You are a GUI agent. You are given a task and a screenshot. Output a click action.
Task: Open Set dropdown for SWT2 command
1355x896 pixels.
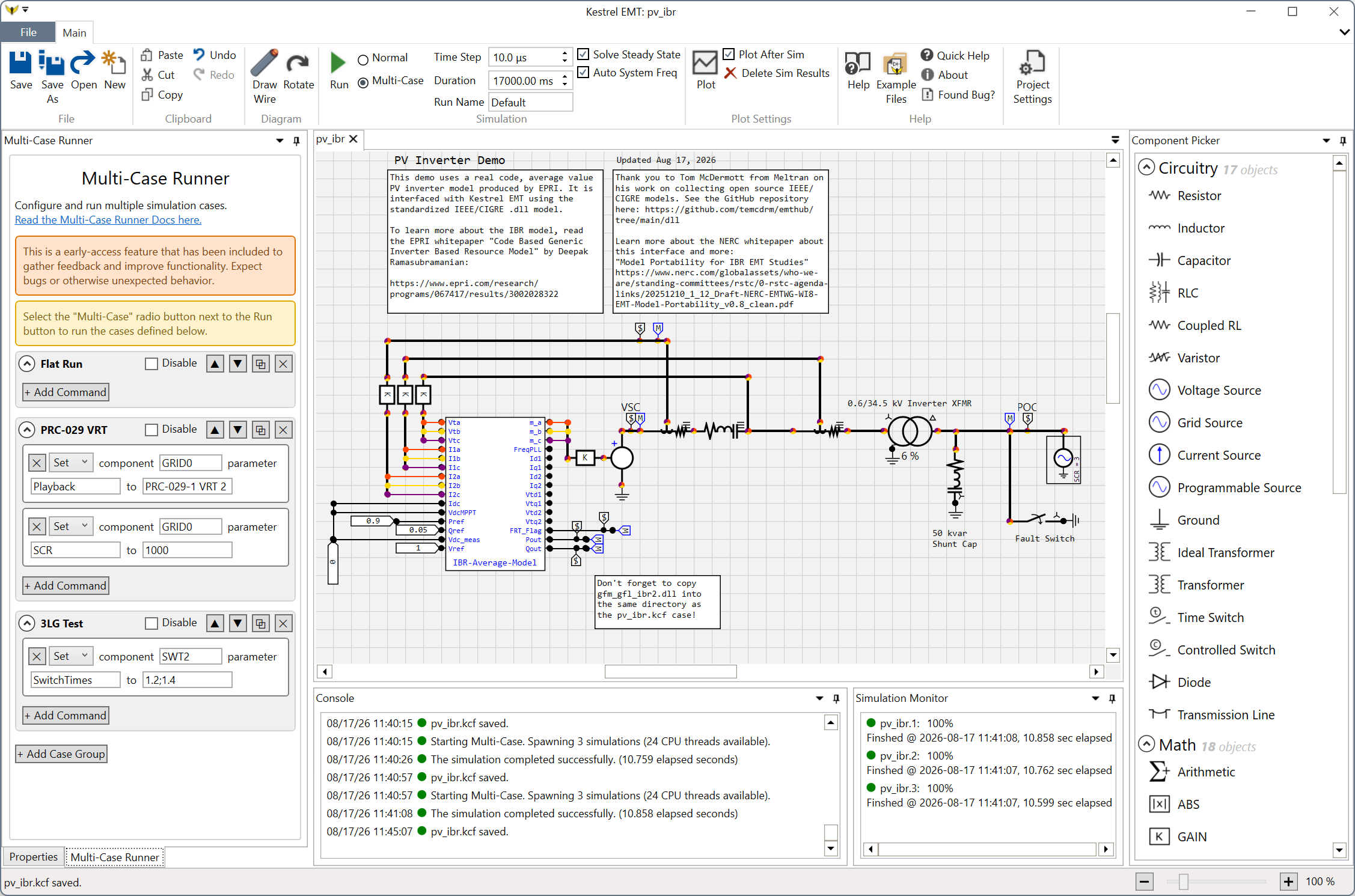pyautogui.click(x=71, y=656)
